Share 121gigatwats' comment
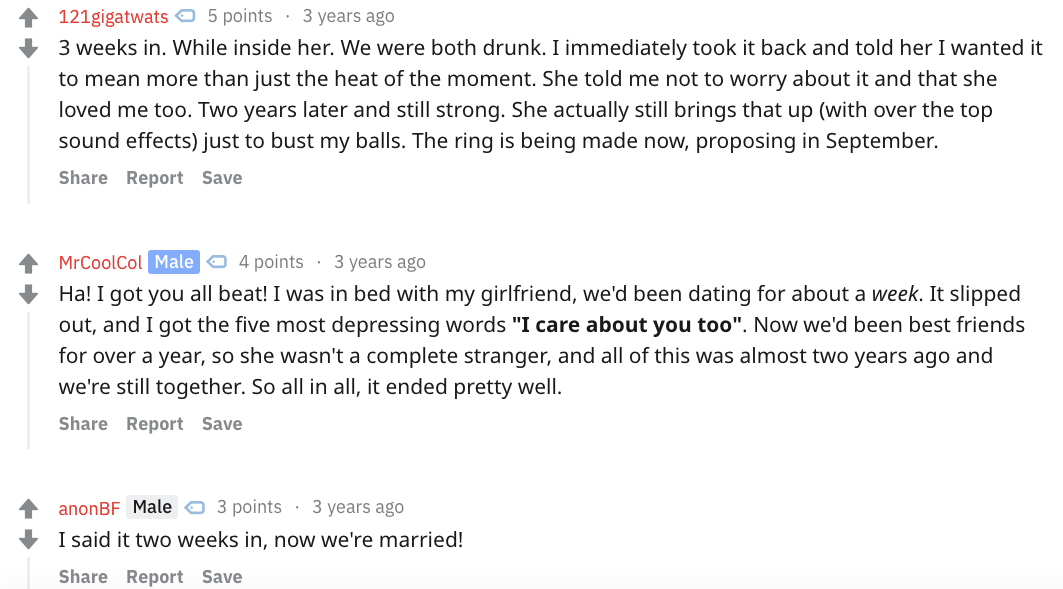1063x589 pixels. [x=83, y=178]
